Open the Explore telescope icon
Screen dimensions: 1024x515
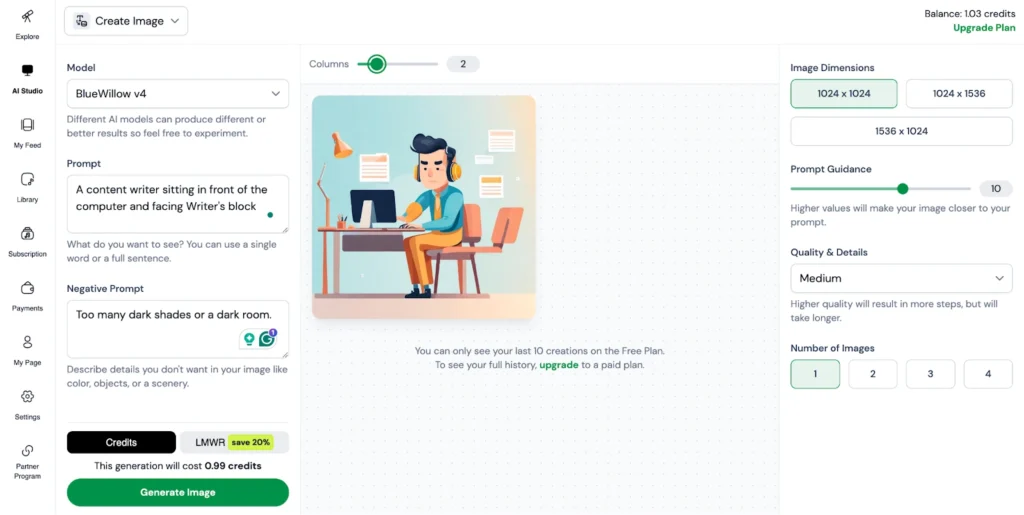(x=27, y=17)
